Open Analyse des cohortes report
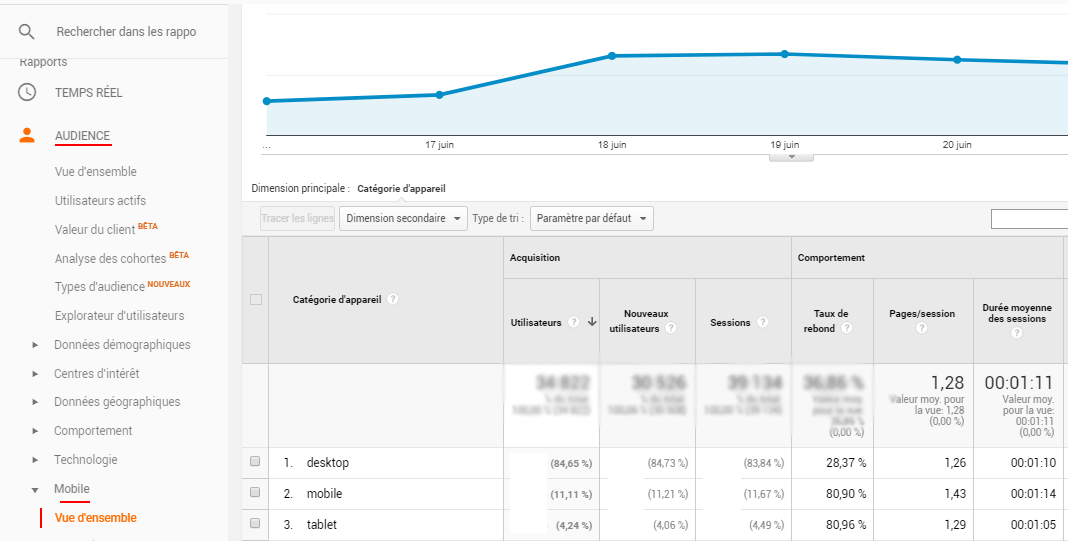The image size is (1068, 541). coord(111,258)
